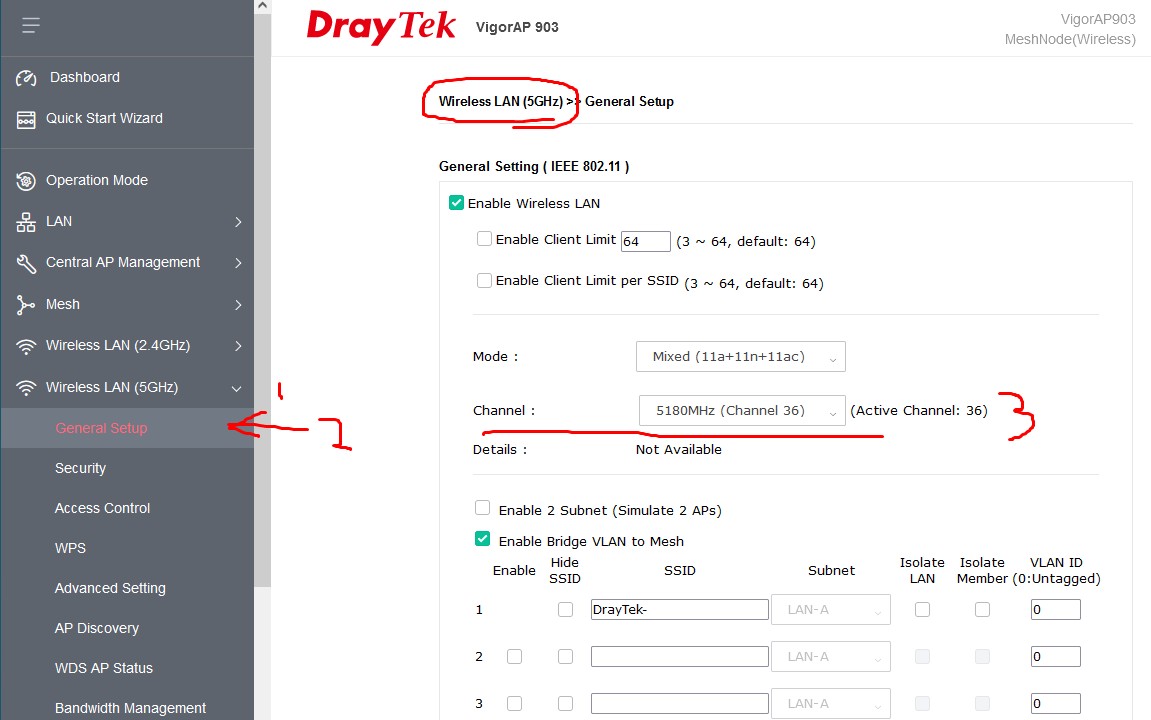This screenshot has height=720, width=1151.
Task: Click the sidebar vertical scrollbar
Action: (263, 300)
